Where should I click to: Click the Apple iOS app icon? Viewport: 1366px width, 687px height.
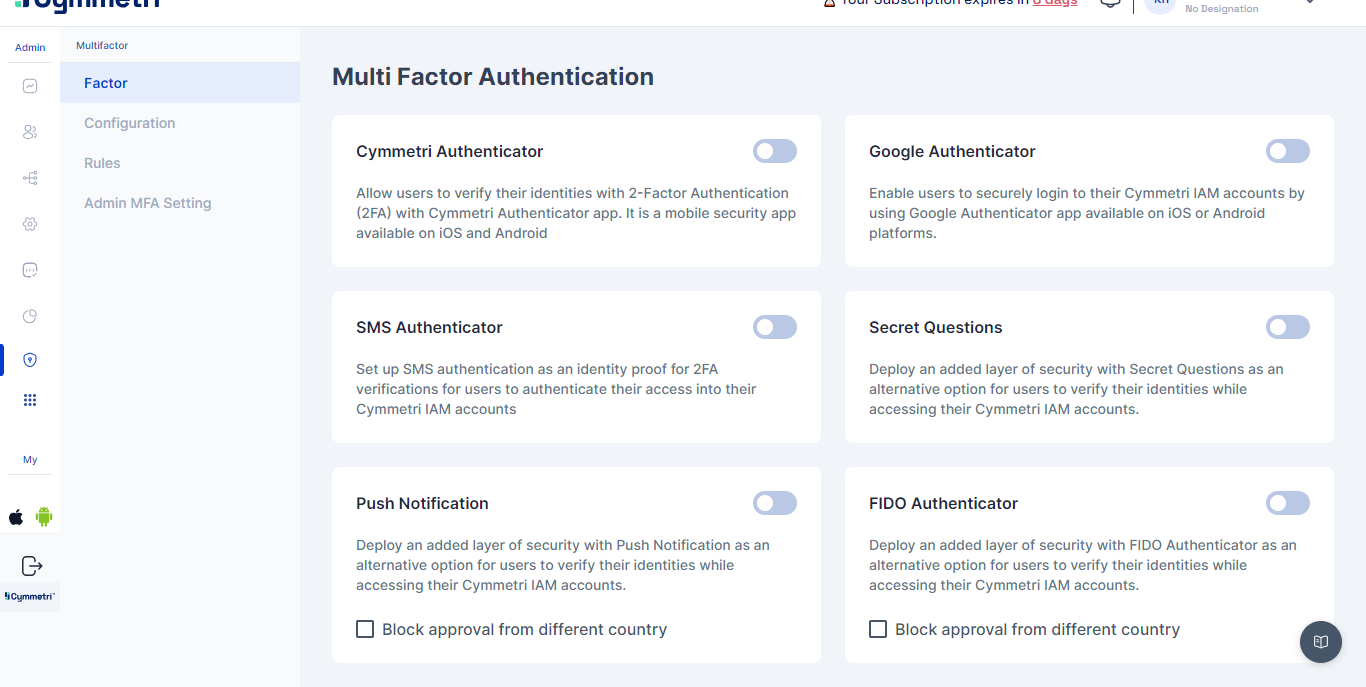[16, 517]
